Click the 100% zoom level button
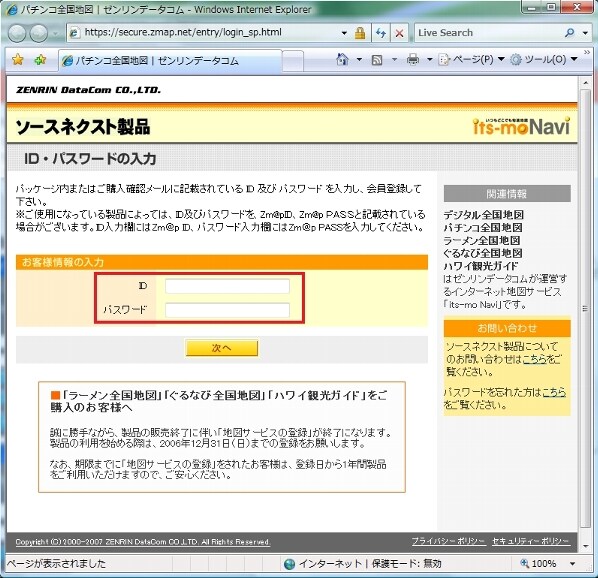The image size is (598, 578). point(538,564)
